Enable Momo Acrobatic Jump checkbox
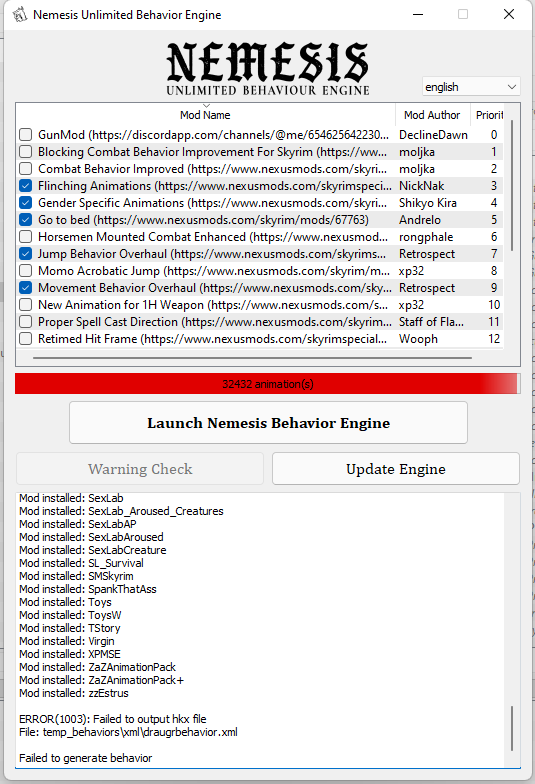Screen dimensions: 535x784 click(x=26, y=270)
